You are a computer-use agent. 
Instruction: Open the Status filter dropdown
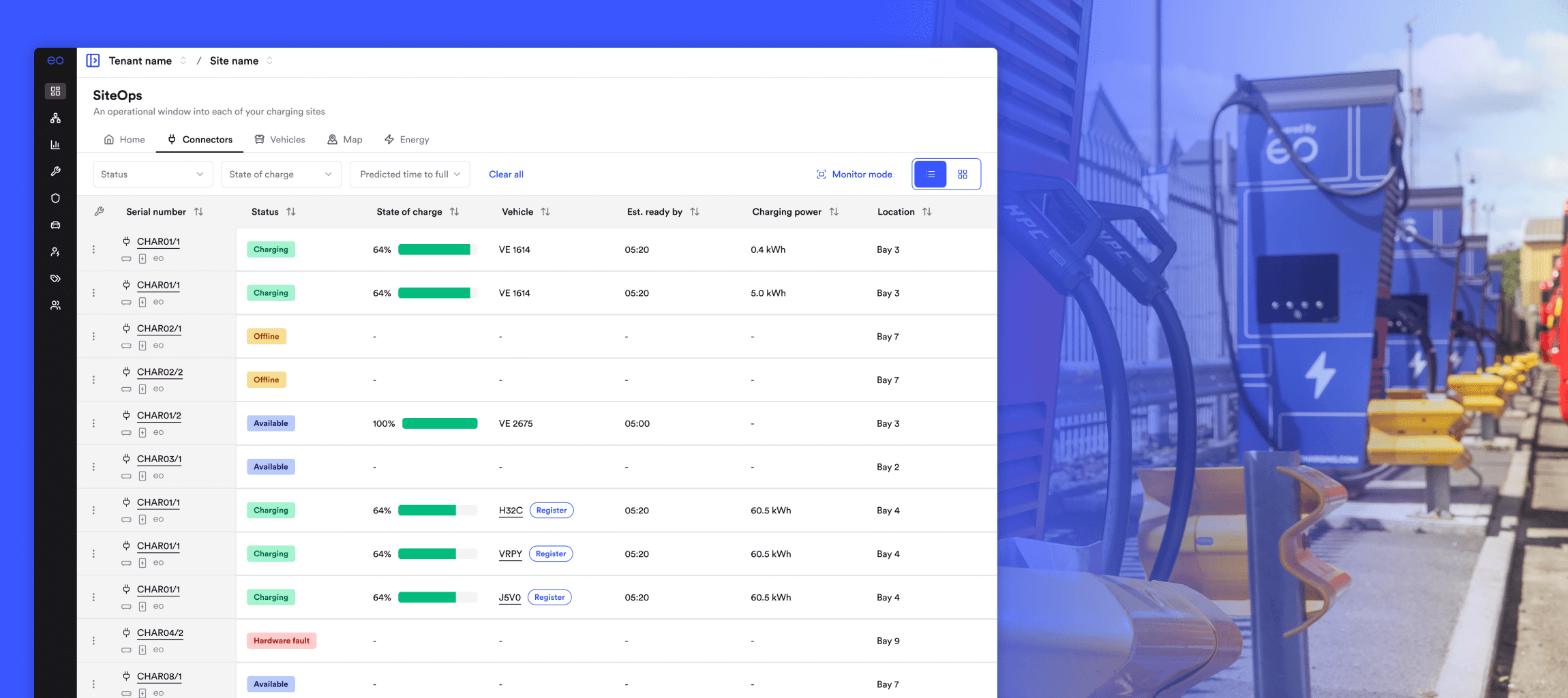pos(152,174)
